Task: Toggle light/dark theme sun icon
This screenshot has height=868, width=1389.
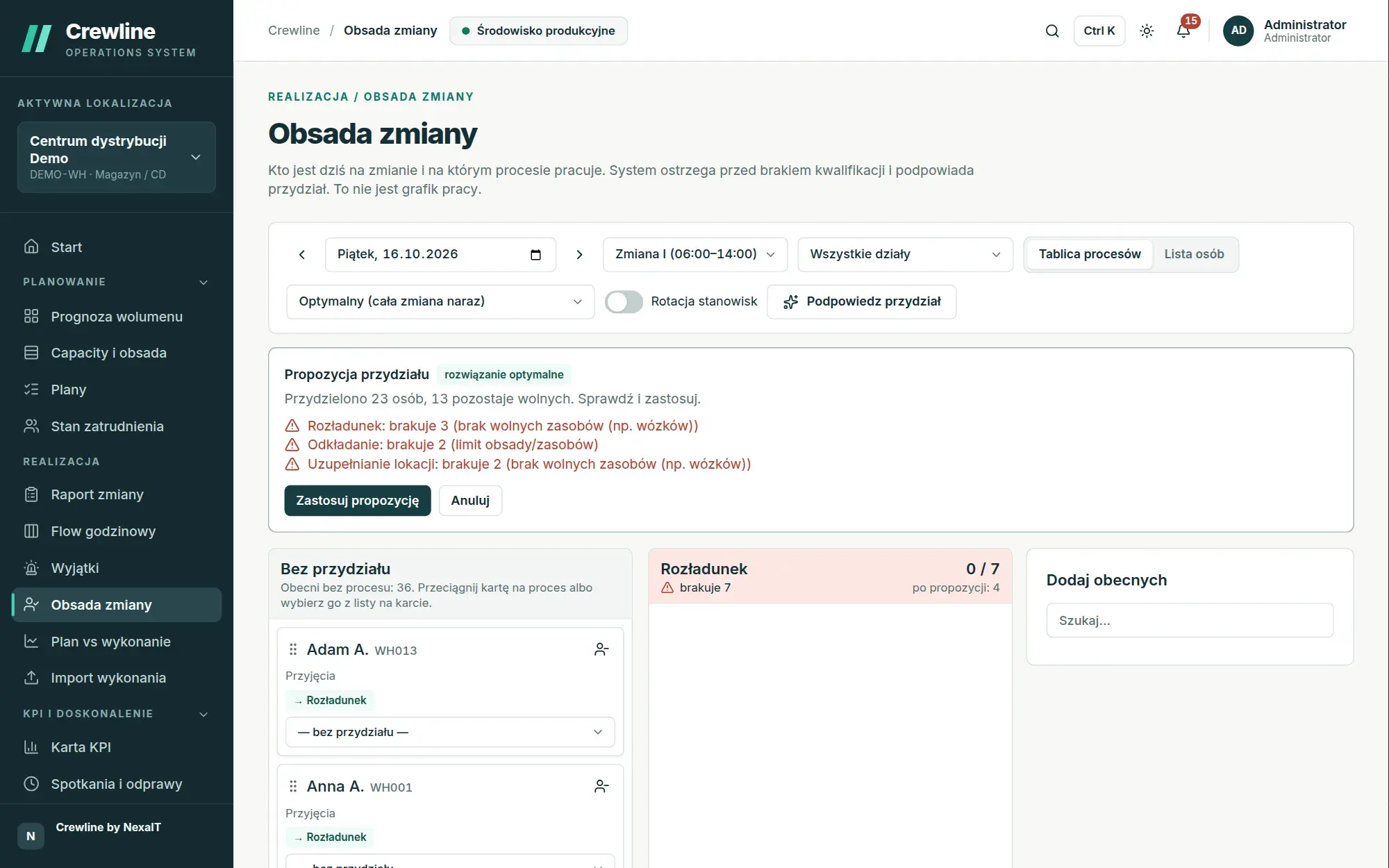Action: pyautogui.click(x=1147, y=31)
